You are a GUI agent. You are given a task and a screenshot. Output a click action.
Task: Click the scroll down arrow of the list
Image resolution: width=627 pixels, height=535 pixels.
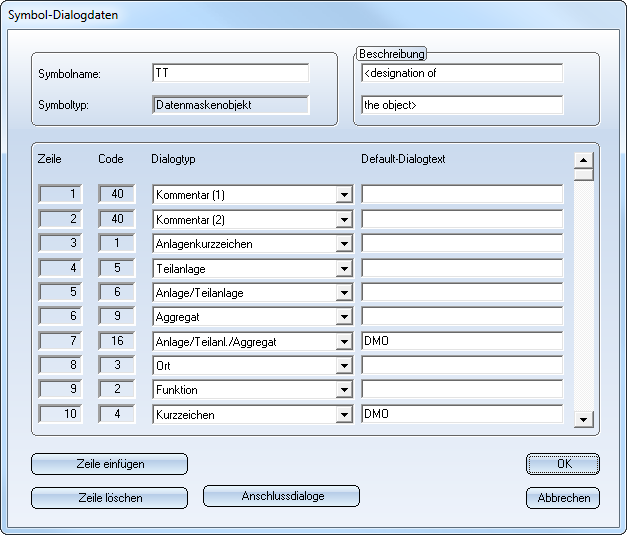pos(583,420)
